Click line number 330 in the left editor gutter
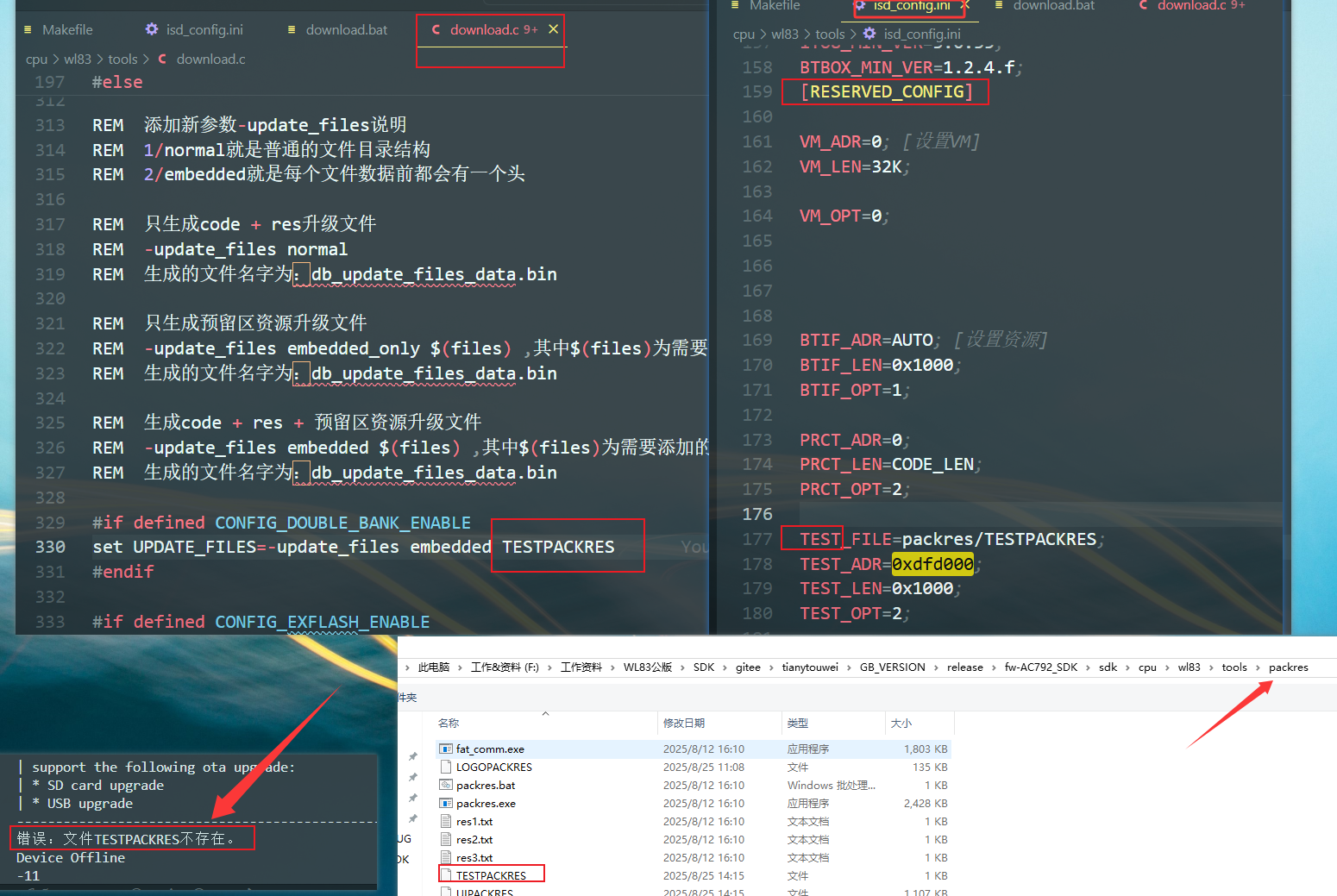The width and height of the screenshot is (1337, 896). [50, 547]
